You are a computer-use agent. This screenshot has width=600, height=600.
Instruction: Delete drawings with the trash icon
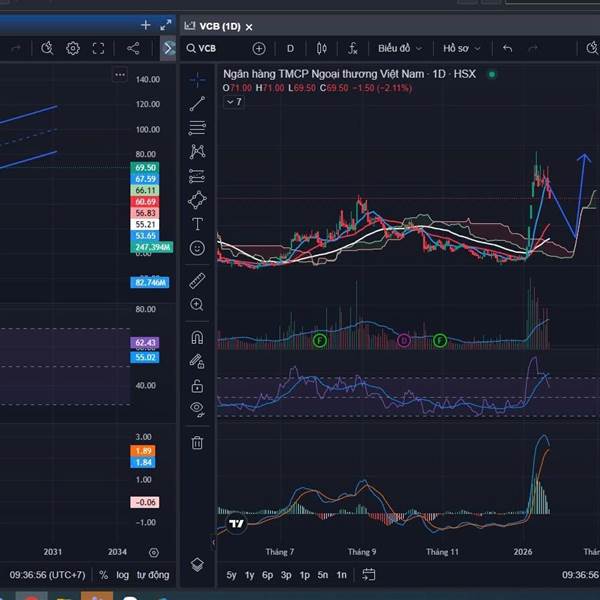point(197,442)
